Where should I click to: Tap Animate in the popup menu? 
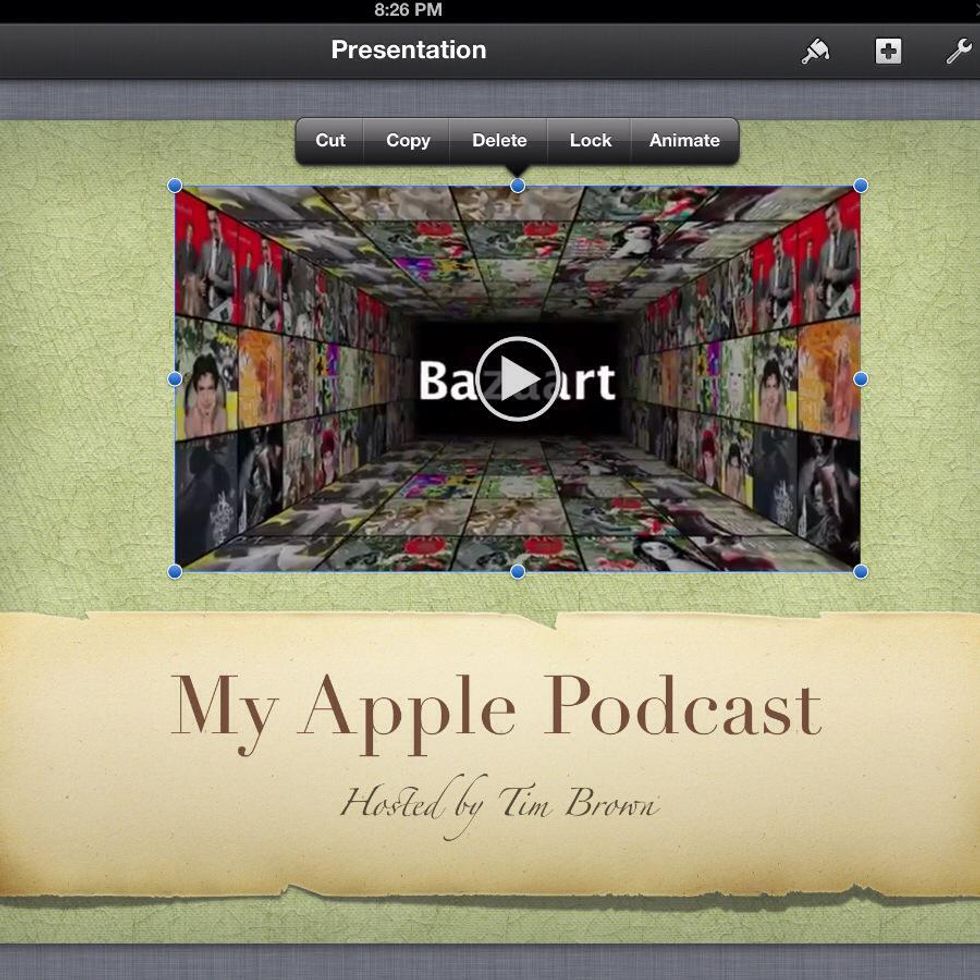pyautogui.click(x=684, y=141)
